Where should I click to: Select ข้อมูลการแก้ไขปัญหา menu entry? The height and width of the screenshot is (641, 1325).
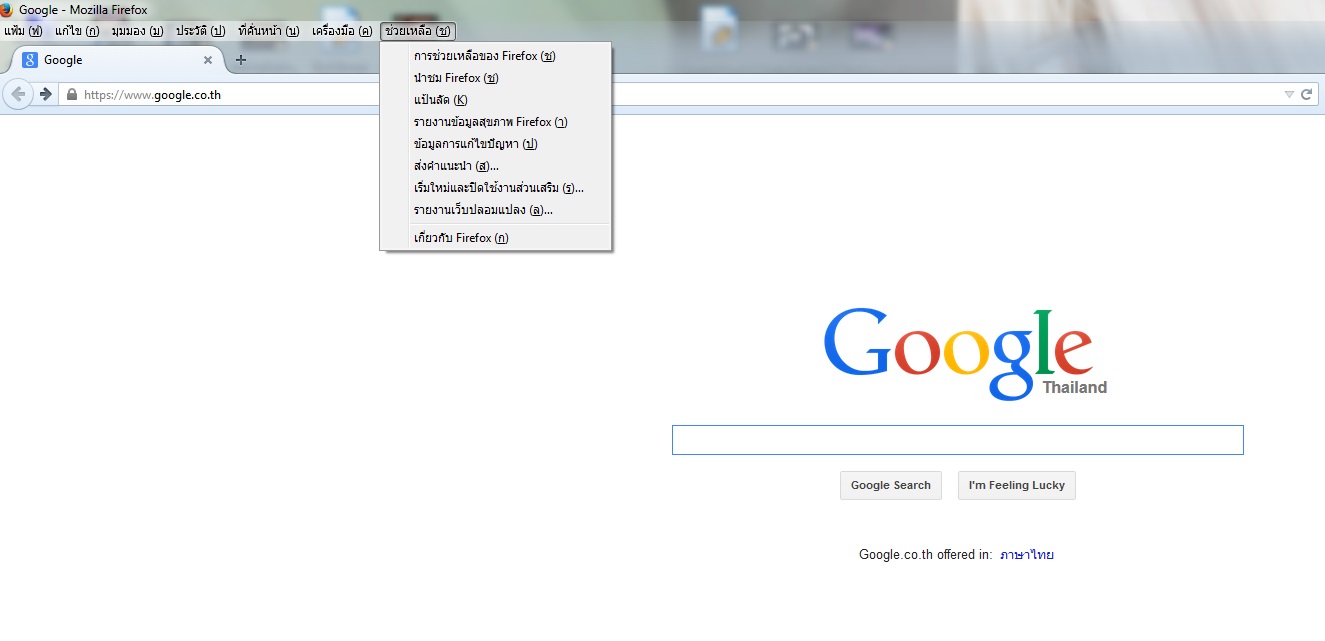pos(496,144)
